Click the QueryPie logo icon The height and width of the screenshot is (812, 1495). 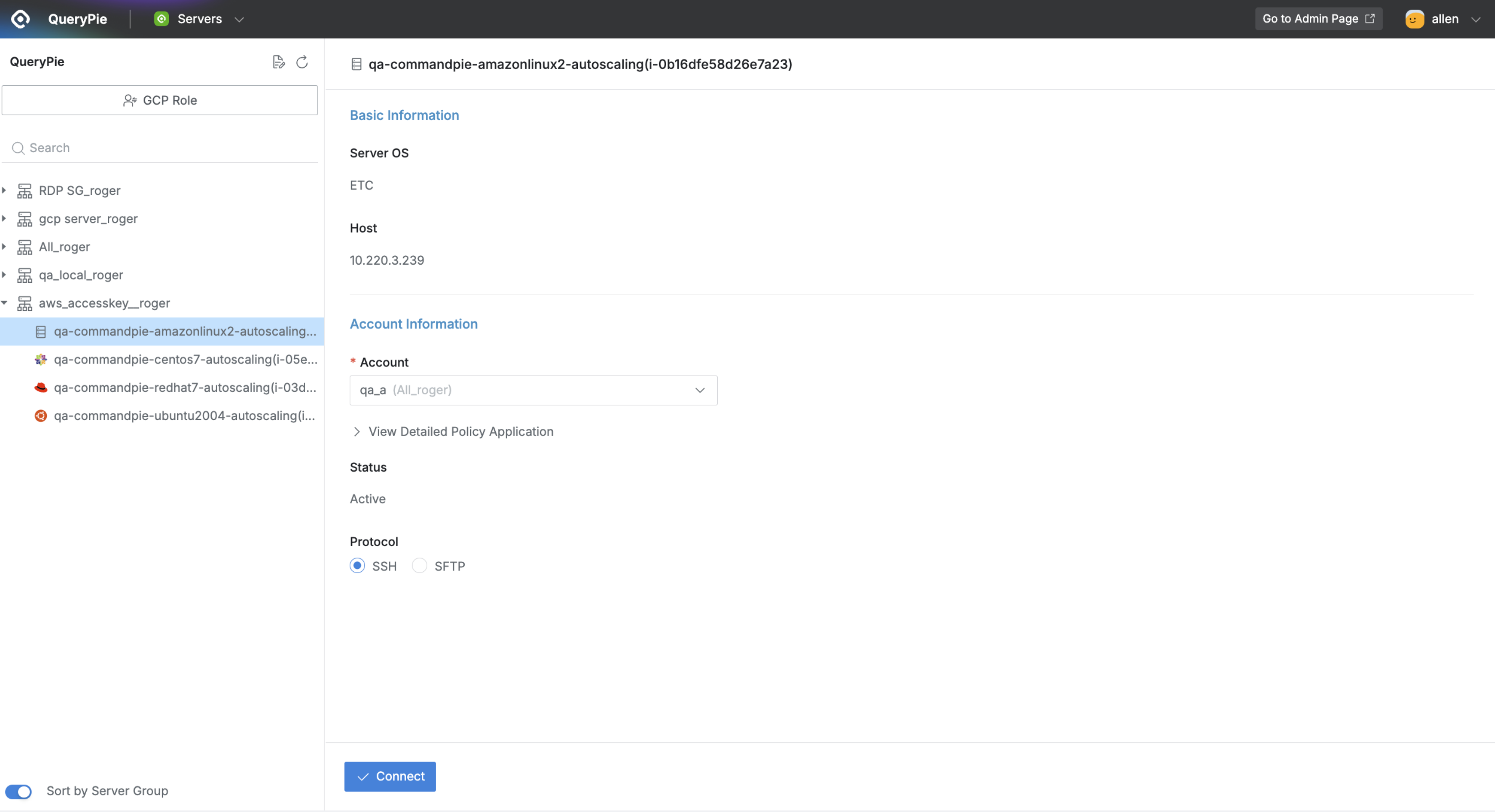click(x=21, y=19)
